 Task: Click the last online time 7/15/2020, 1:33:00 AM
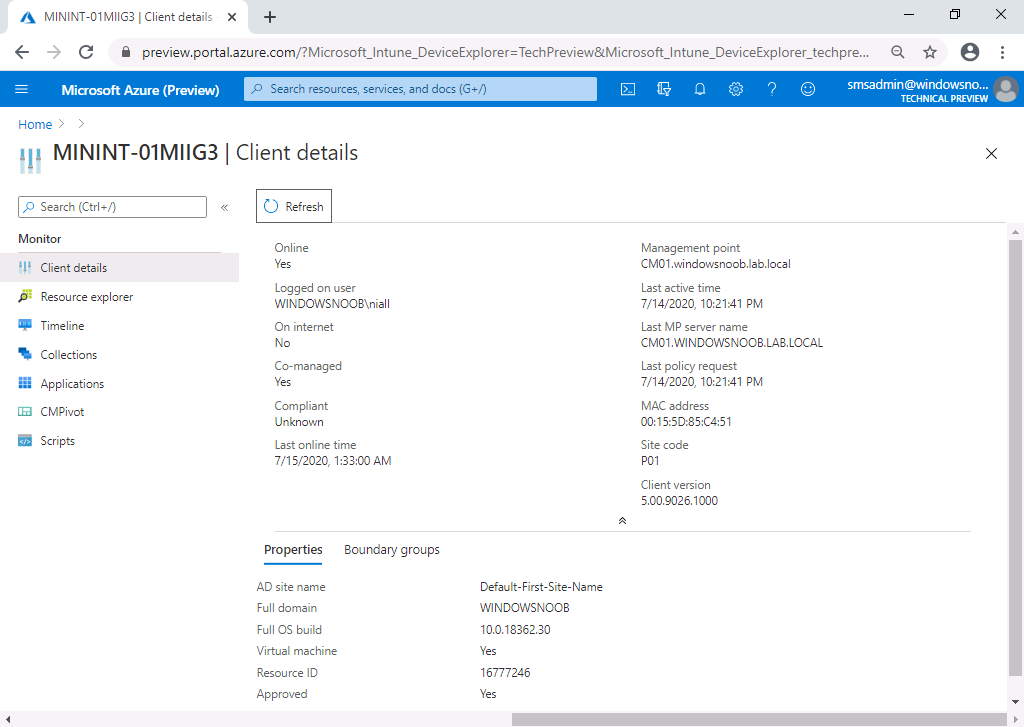point(332,460)
